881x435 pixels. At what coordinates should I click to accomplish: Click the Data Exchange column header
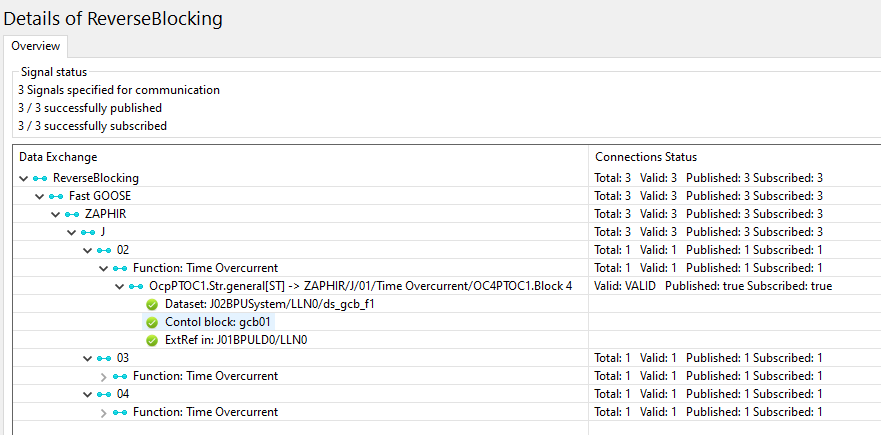point(58,157)
